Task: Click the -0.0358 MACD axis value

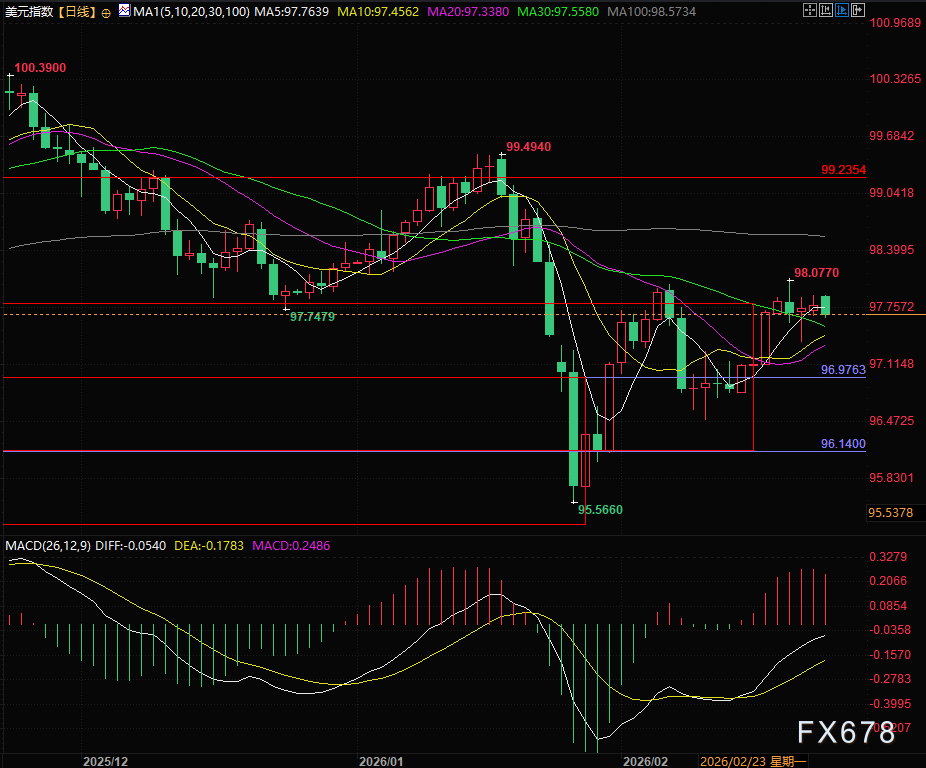Action: coord(890,630)
